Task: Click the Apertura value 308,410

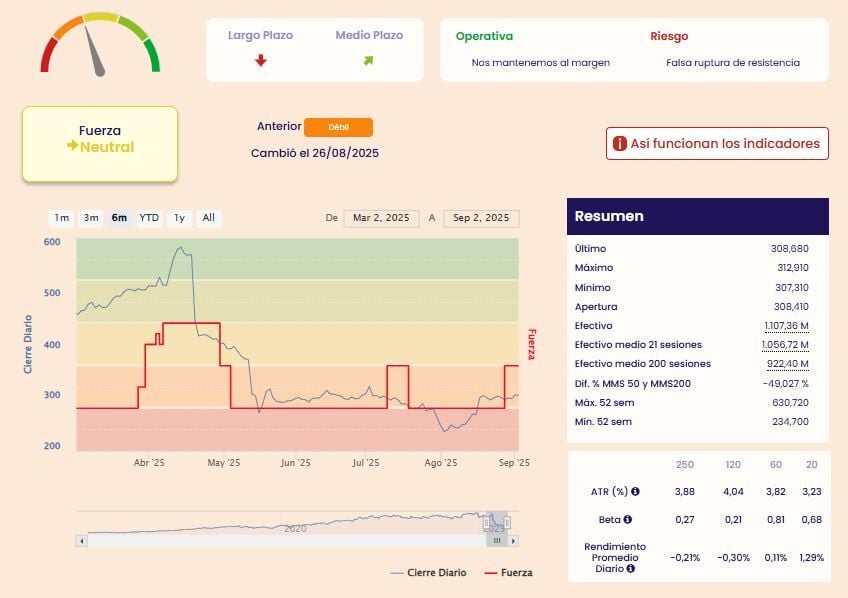Action: coord(791,307)
